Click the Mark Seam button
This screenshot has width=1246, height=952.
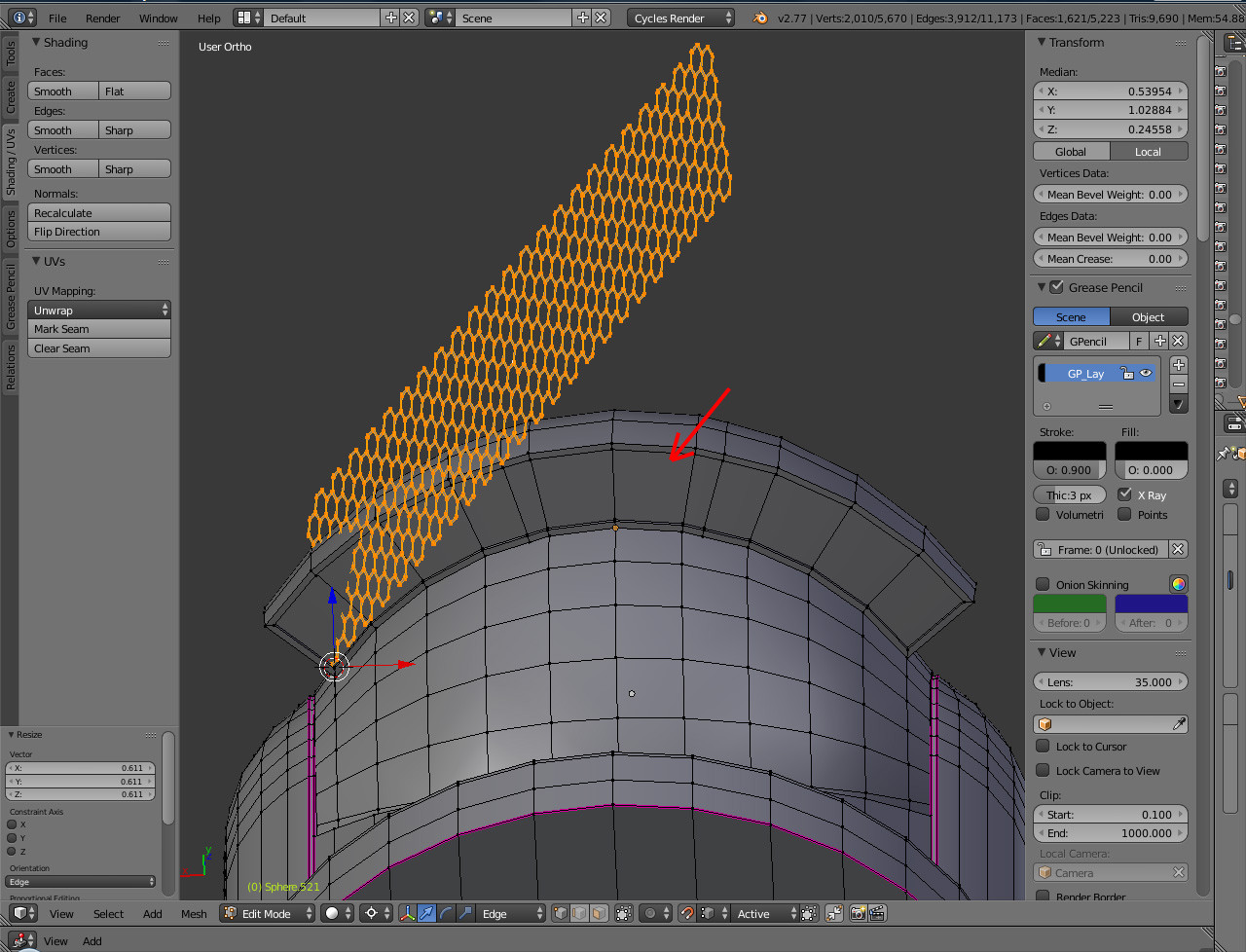click(x=99, y=329)
